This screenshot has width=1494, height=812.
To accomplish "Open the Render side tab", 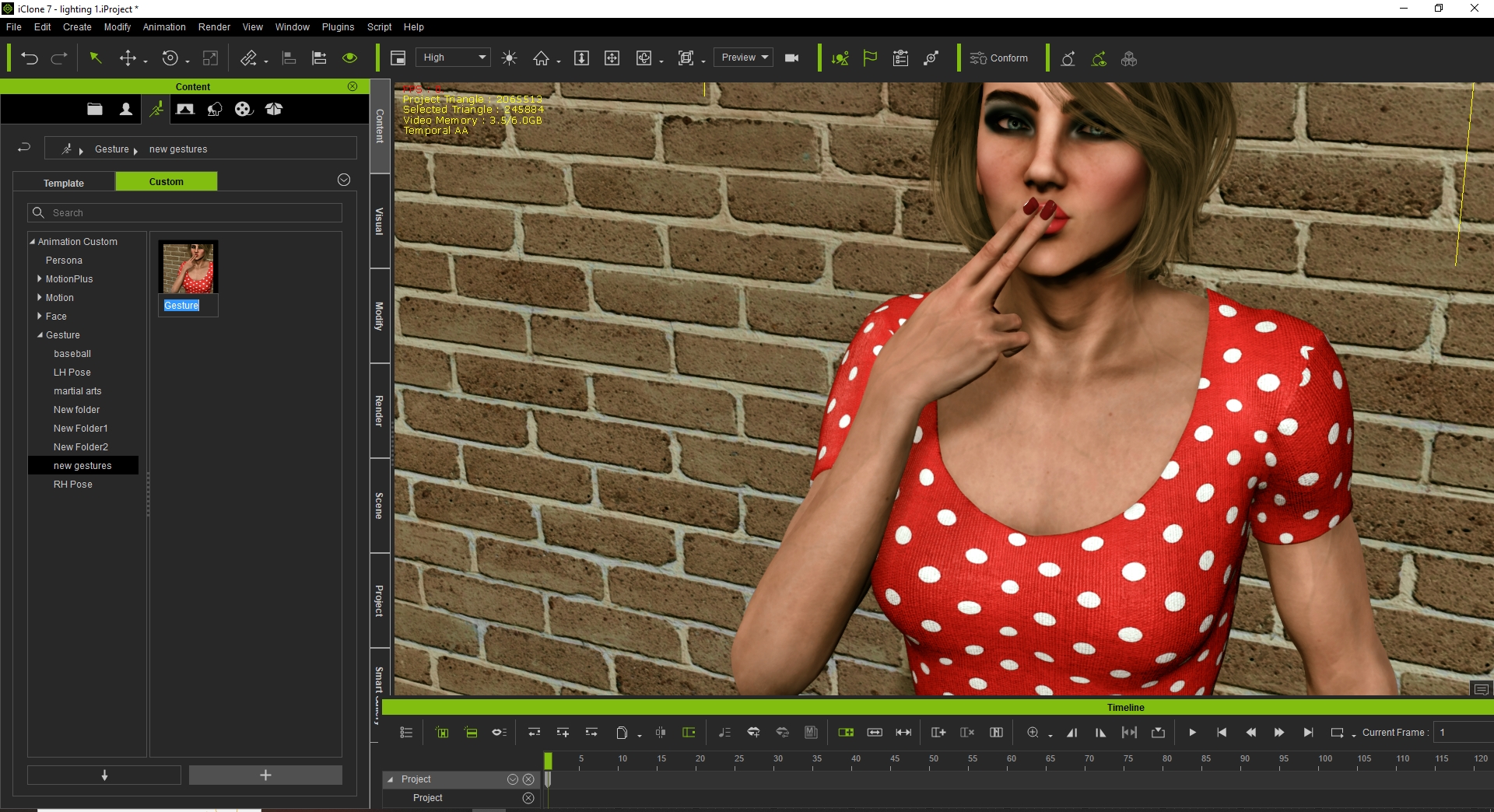I will (380, 411).
